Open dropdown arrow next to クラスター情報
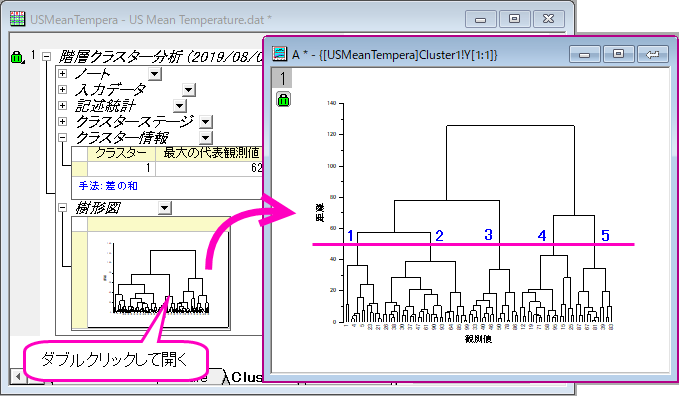 pos(205,138)
